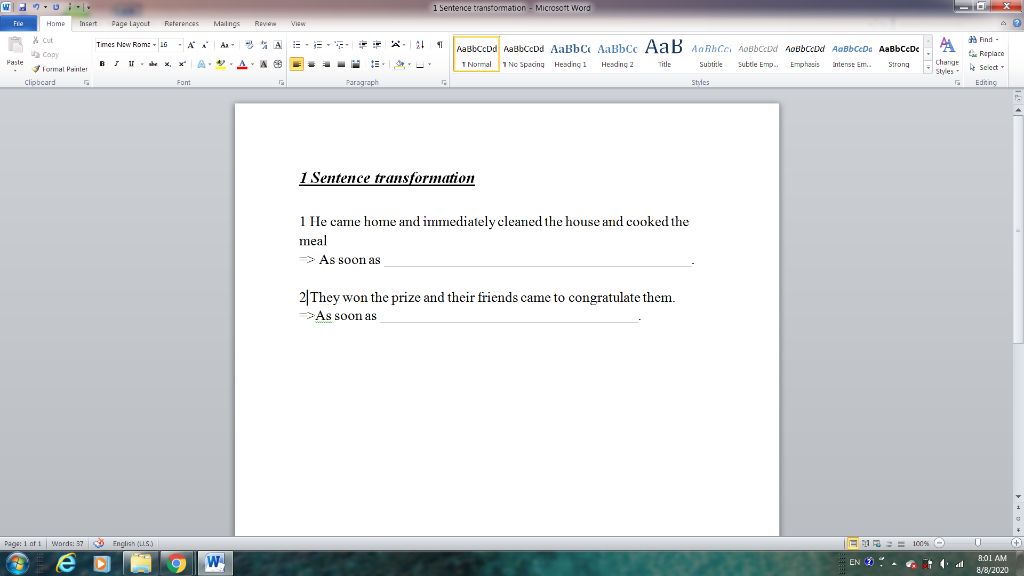Click the Words: 37 status indicator
Image resolution: width=1024 pixels, height=576 pixels.
(67, 543)
